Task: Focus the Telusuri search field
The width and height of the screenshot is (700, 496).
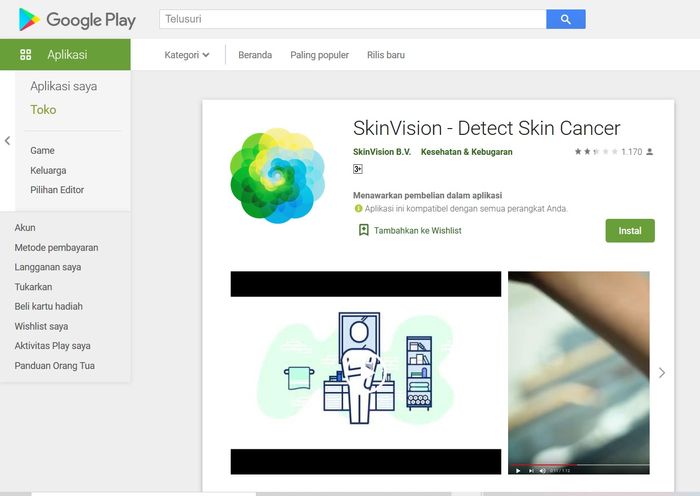Action: click(353, 19)
